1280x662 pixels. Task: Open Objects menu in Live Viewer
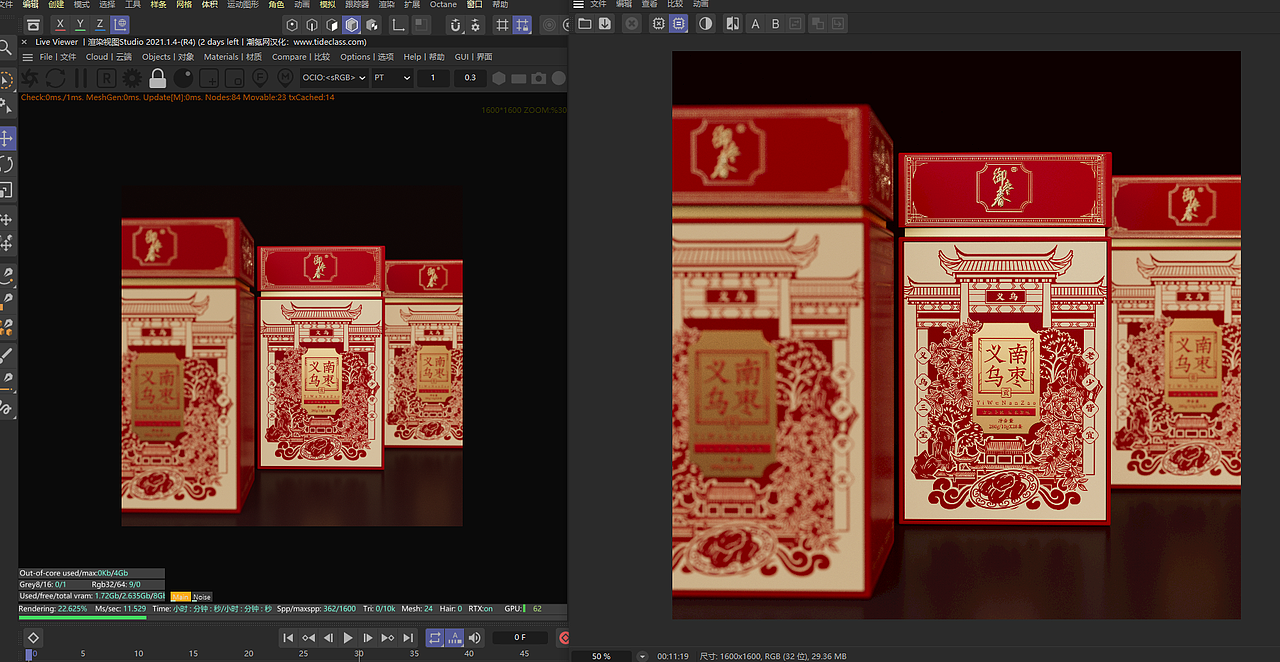click(x=168, y=57)
